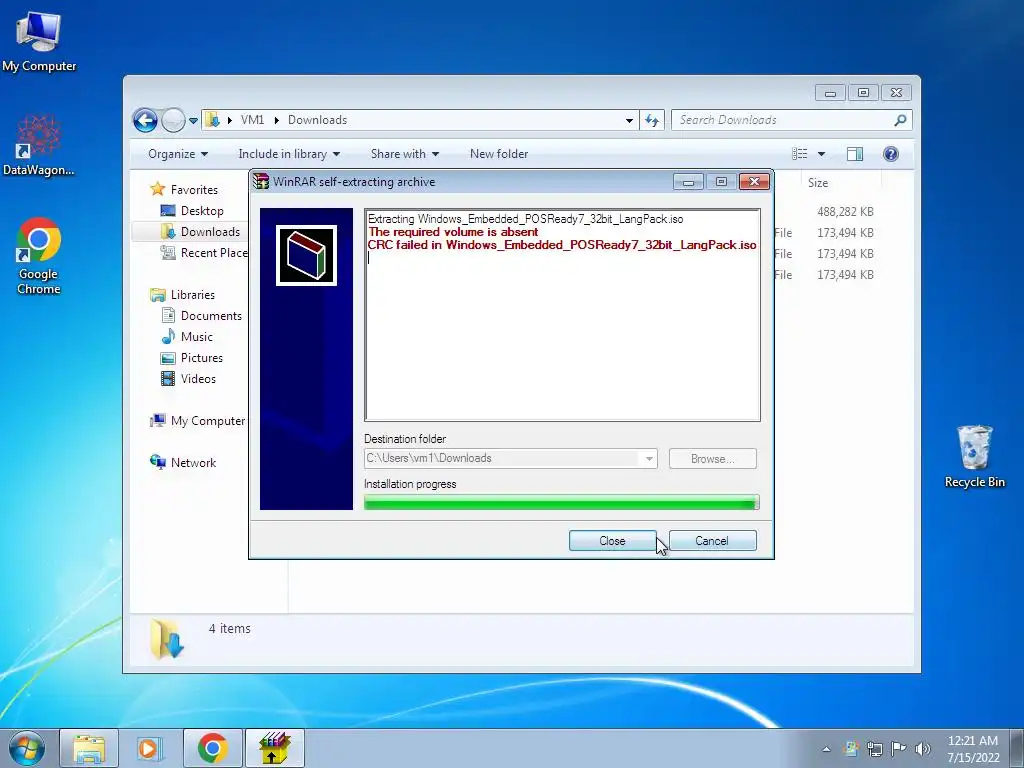Click 'The required volume is absent' message
This screenshot has width=1024, height=768.
[x=453, y=232]
